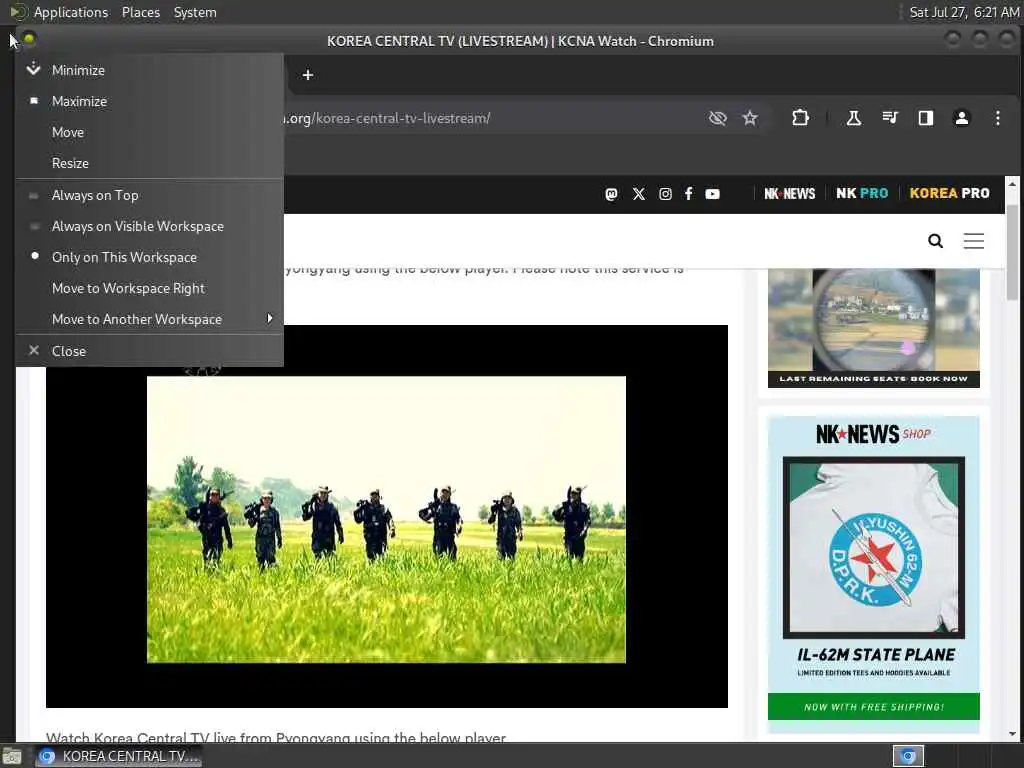The width and height of the screenshot is (1024, 768).
Task: Open the System menu
Action: pos(195,12)
